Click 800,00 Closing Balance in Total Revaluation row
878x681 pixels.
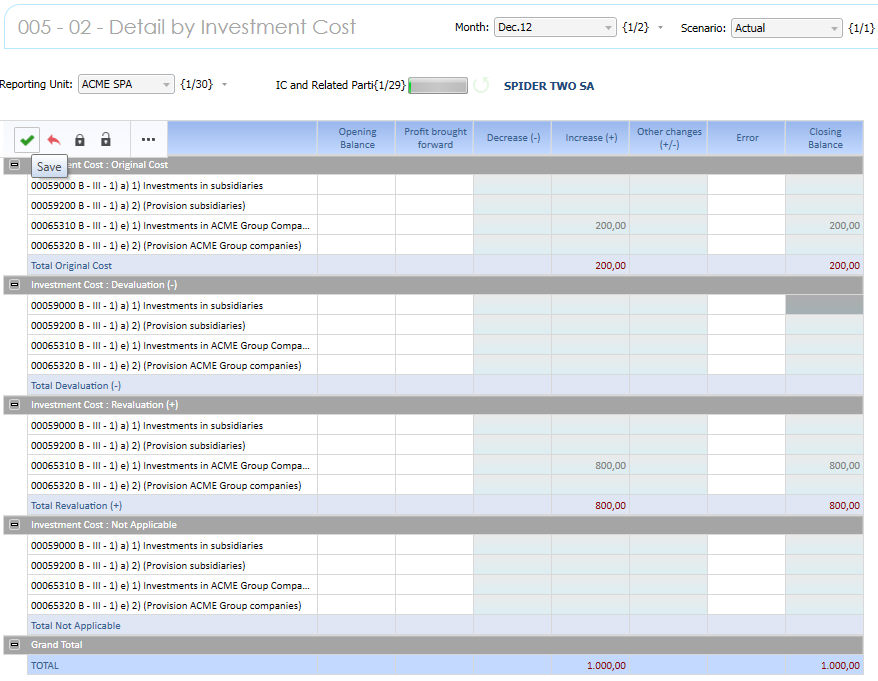(844, 505)
